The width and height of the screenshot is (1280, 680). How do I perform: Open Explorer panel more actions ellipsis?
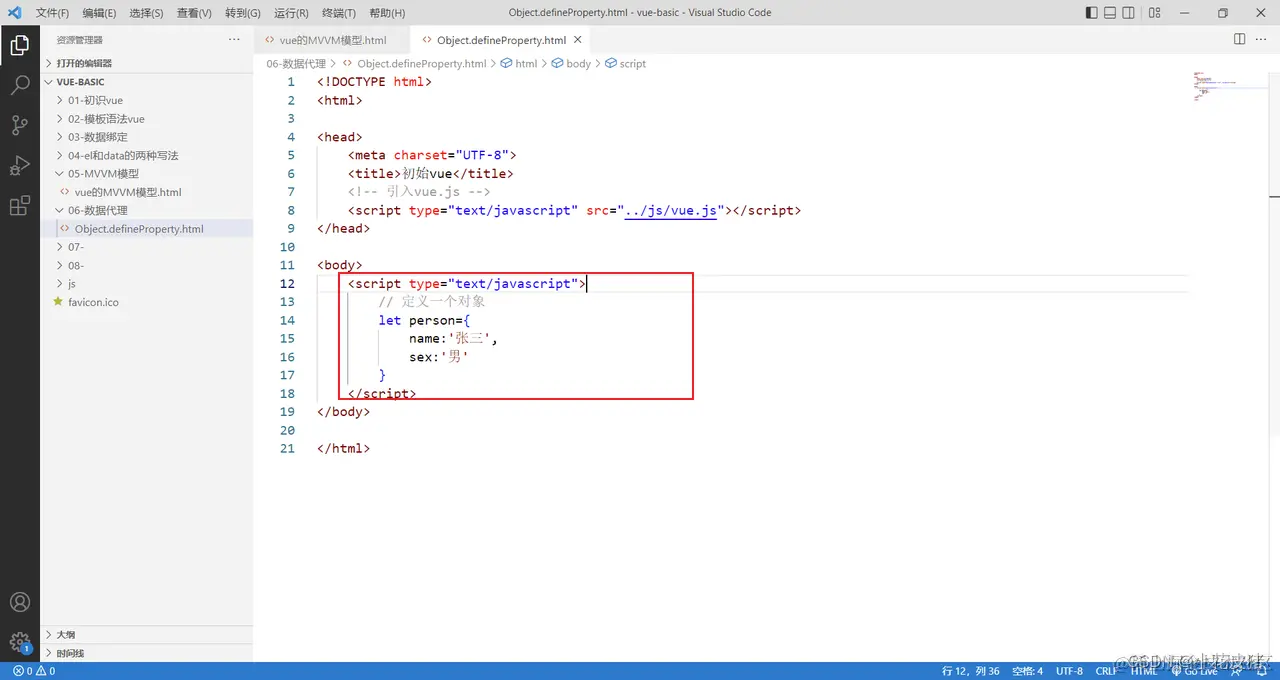pos(234,39)
